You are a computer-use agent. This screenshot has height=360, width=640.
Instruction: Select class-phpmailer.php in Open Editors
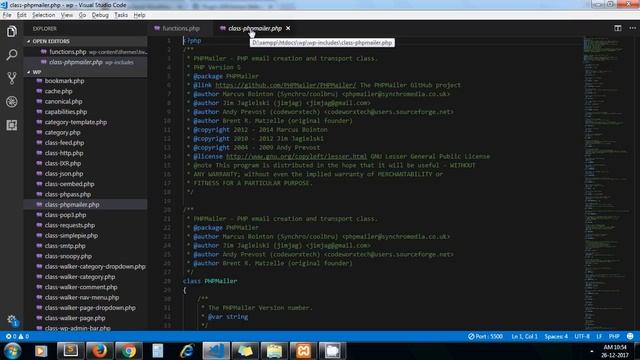(x=86, y=62)
